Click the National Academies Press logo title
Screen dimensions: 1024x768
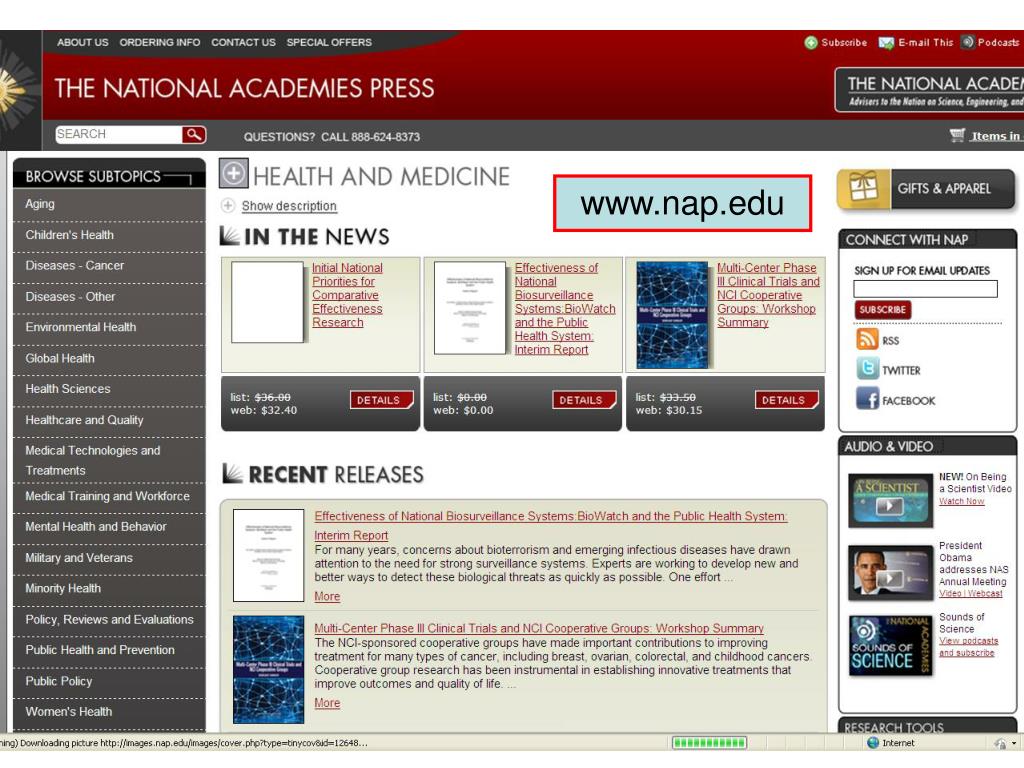pos(244,89)
